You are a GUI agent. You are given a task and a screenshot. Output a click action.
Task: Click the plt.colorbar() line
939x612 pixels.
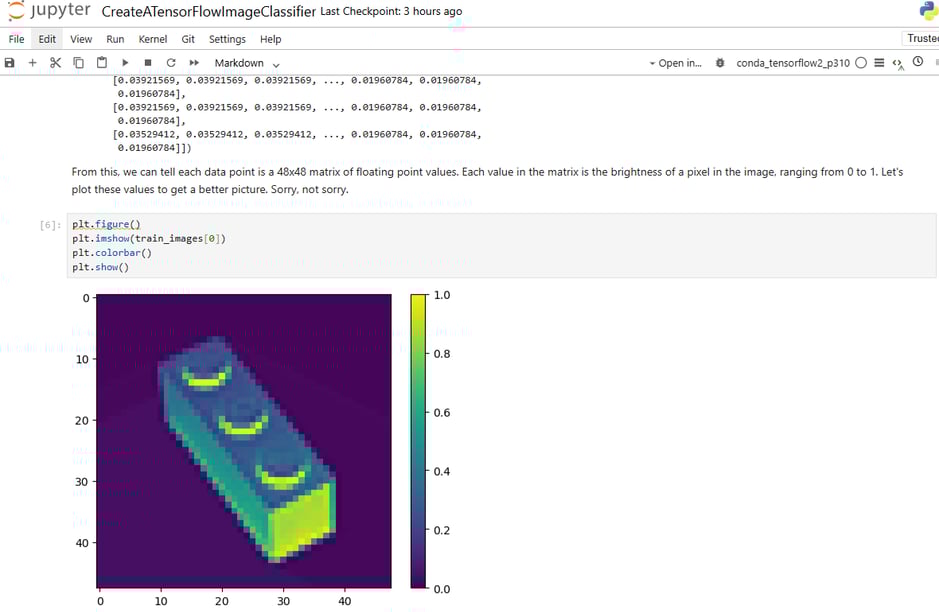pos(112,253)
